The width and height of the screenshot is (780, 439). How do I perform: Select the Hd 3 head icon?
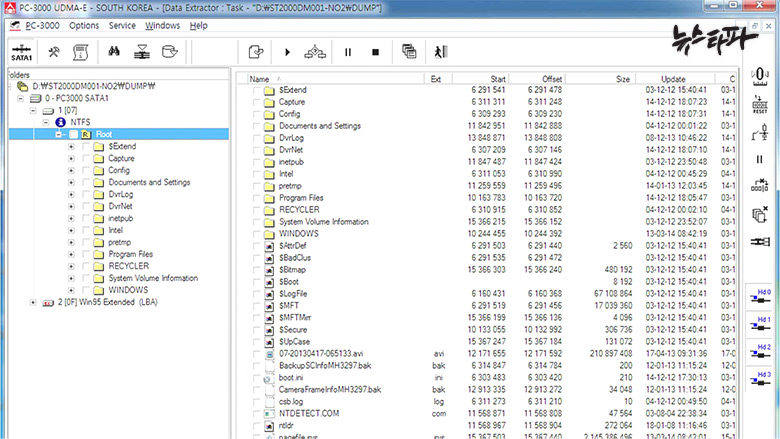[761, 378]
